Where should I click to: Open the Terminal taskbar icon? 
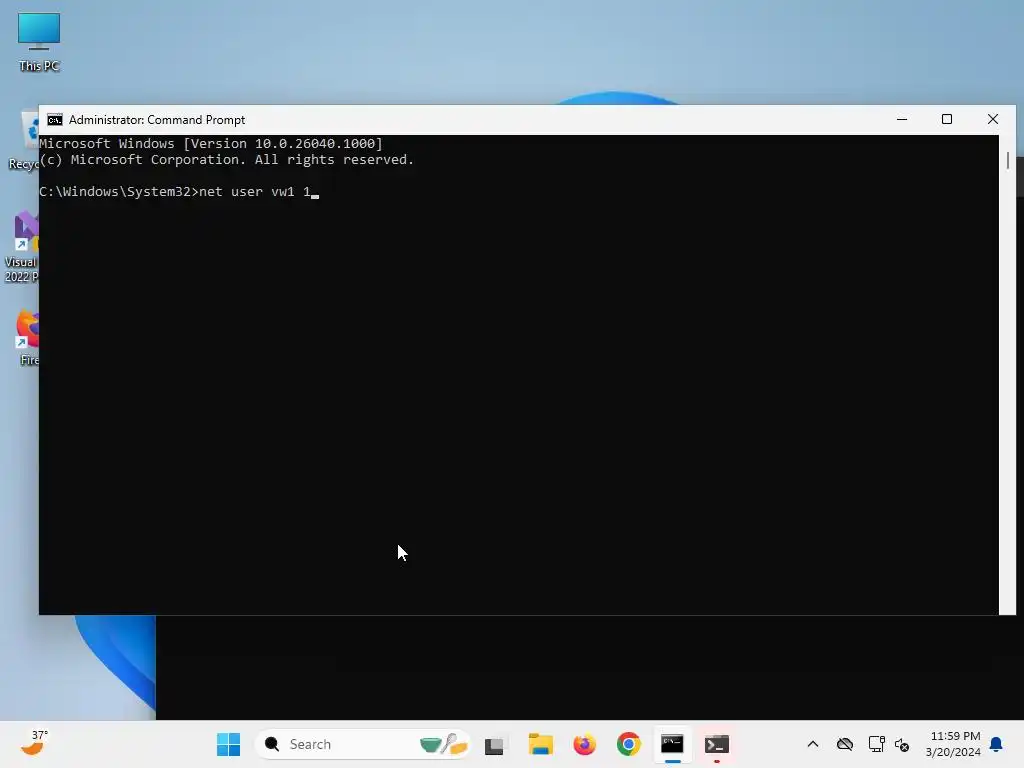click(x=716, y=744)
